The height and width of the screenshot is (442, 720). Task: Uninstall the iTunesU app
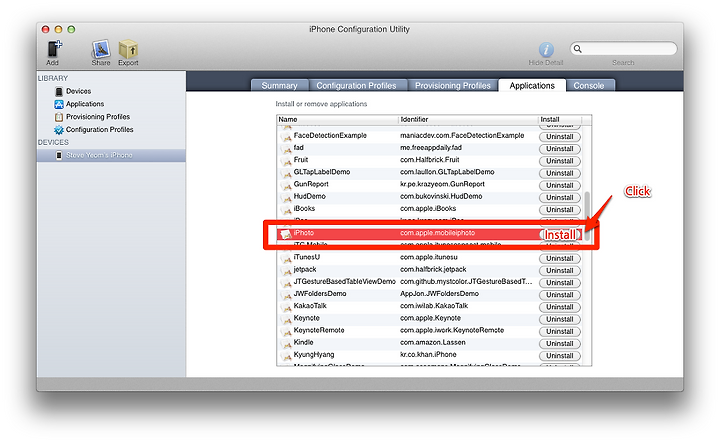tap(560, 258)
